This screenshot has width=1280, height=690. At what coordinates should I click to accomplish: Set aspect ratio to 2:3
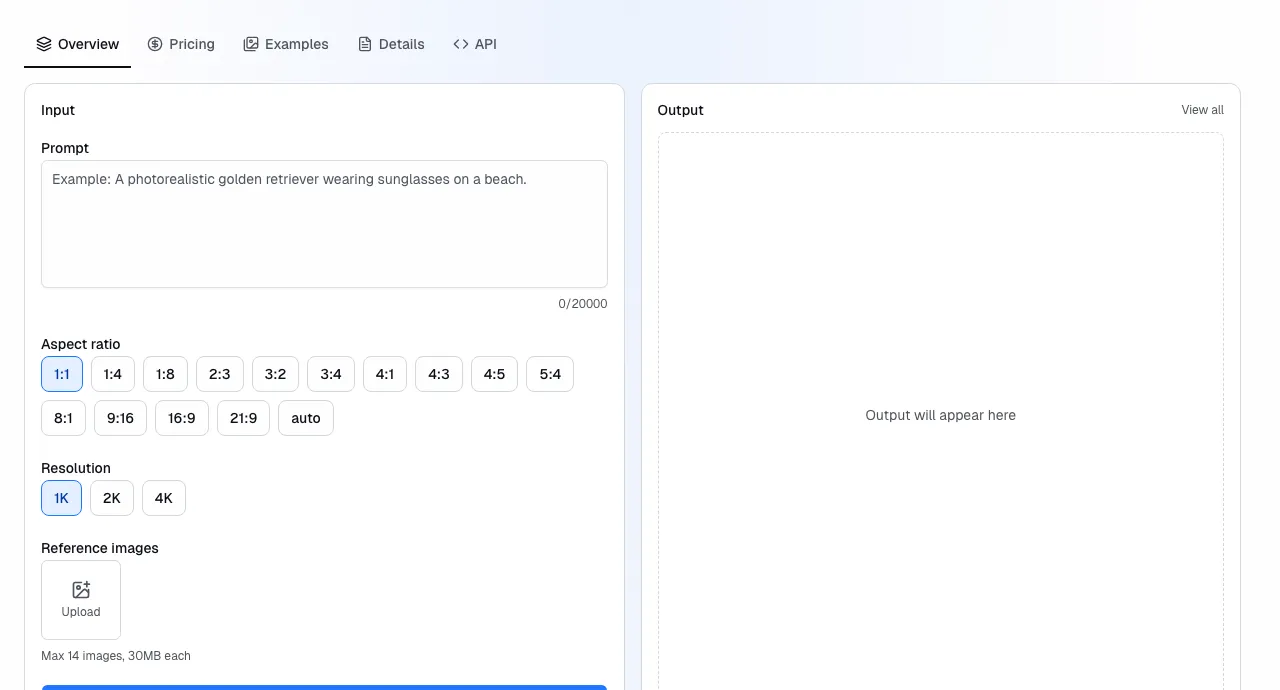[220, 374]
